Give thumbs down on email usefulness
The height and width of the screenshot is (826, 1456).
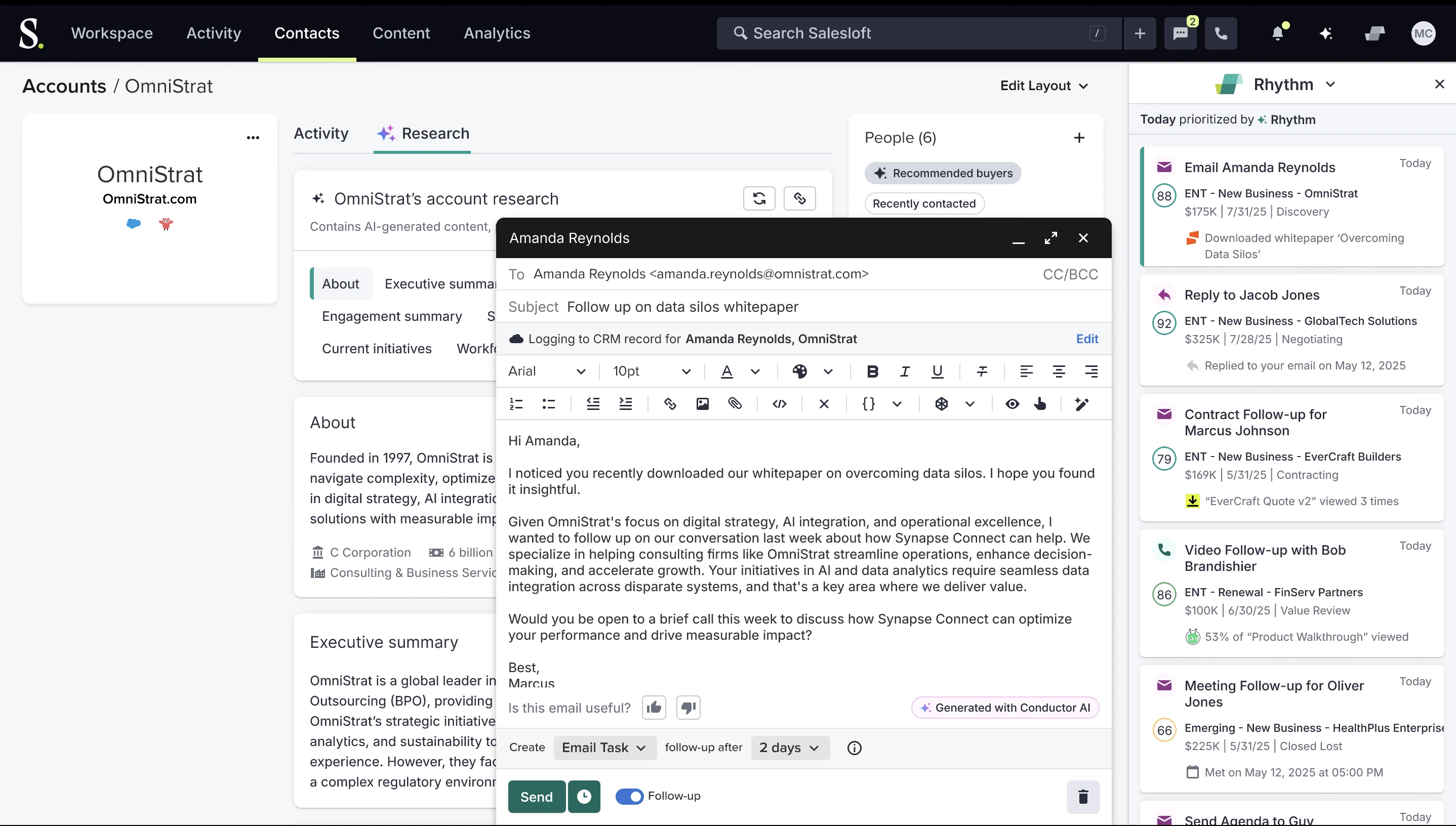[689, 708]
